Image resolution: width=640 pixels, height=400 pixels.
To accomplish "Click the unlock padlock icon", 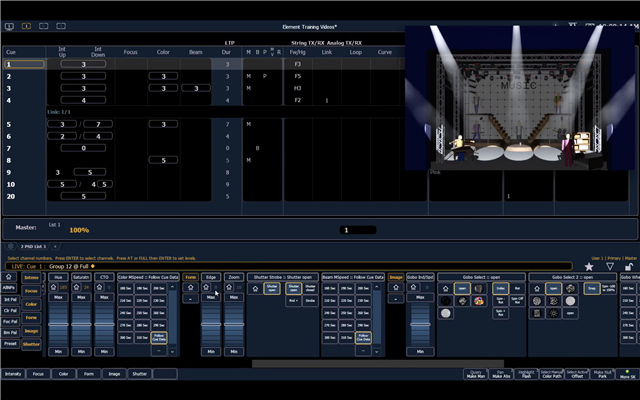I will (629, 267).
